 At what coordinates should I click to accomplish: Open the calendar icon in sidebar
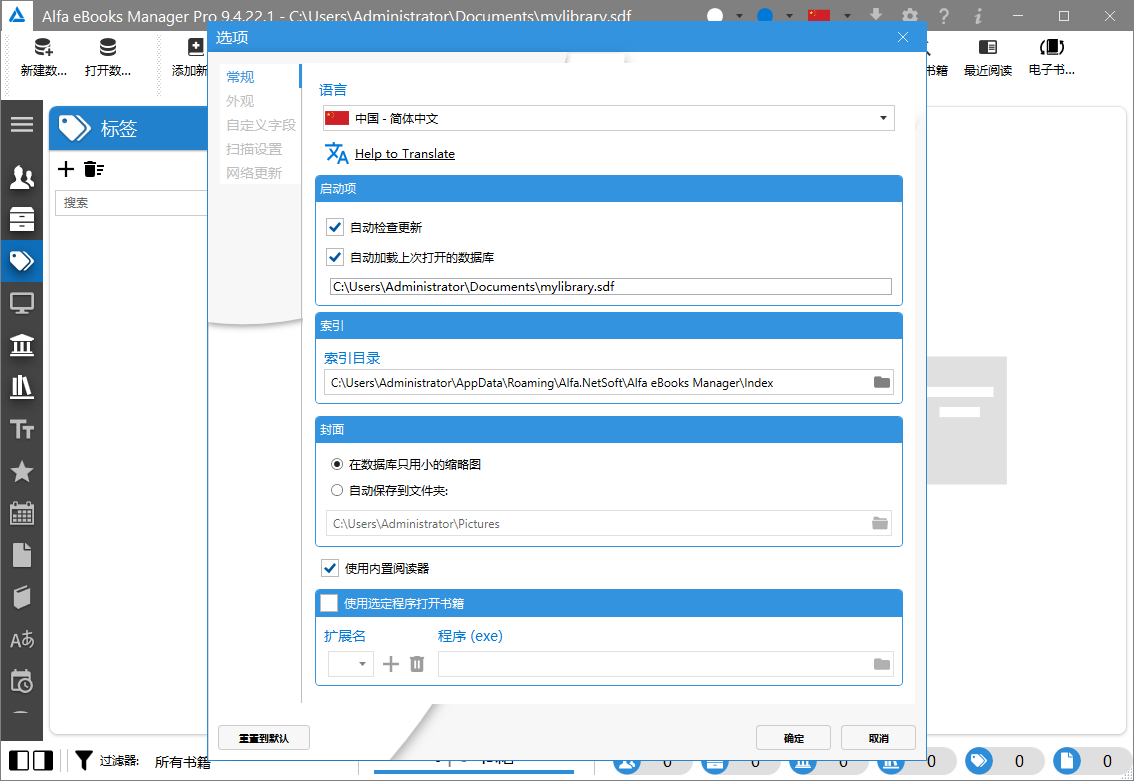pyautogui.click(x=22, y=513)
